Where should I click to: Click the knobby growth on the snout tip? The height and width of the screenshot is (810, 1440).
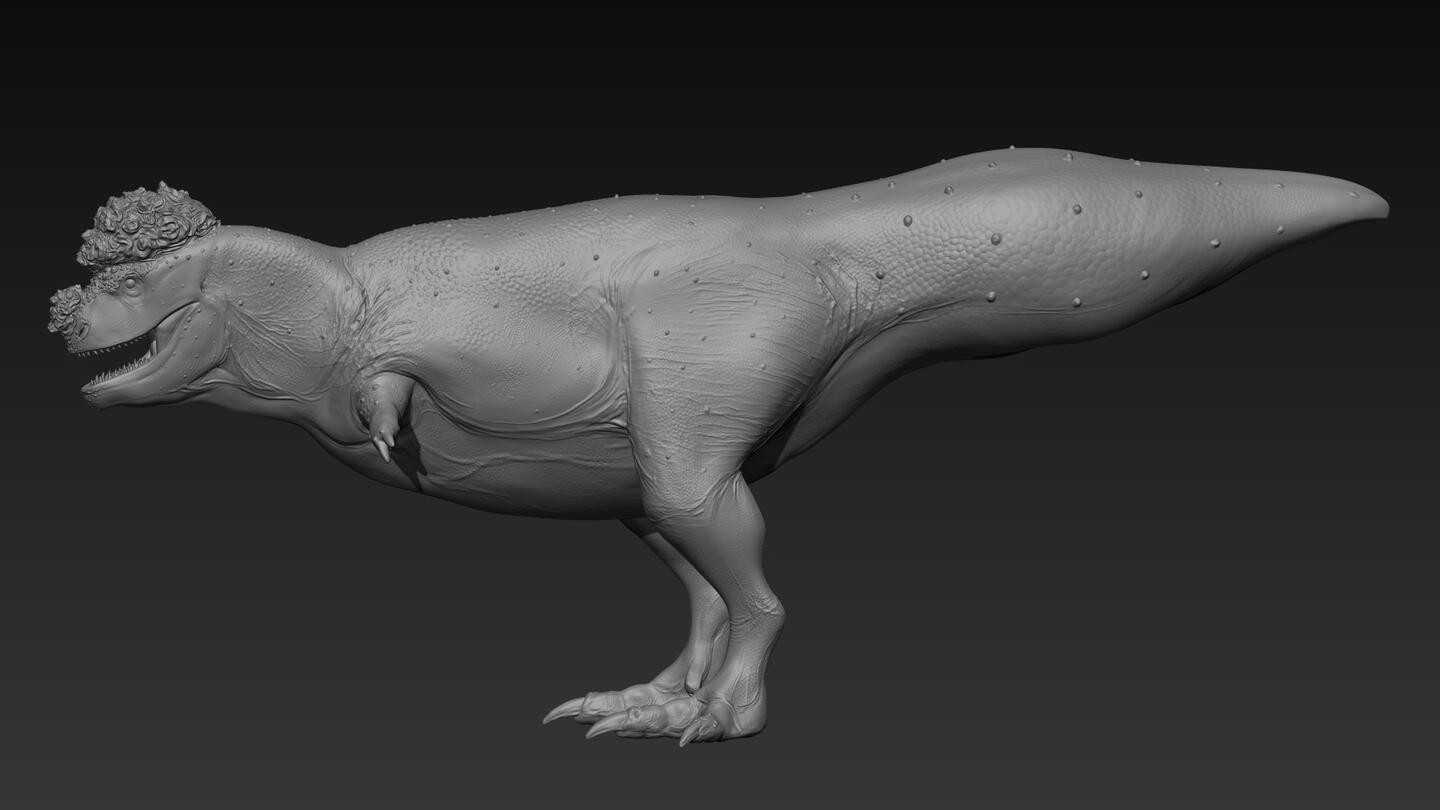tap(68, 310)
